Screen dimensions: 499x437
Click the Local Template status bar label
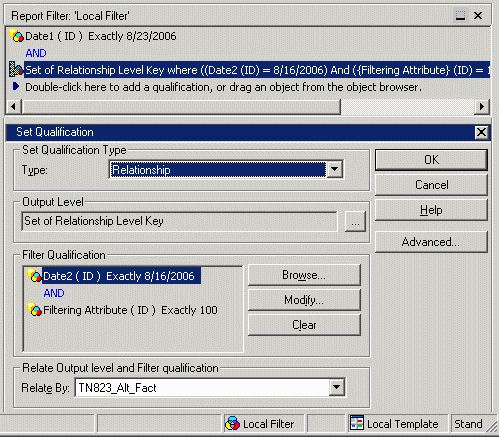point(403,424)
